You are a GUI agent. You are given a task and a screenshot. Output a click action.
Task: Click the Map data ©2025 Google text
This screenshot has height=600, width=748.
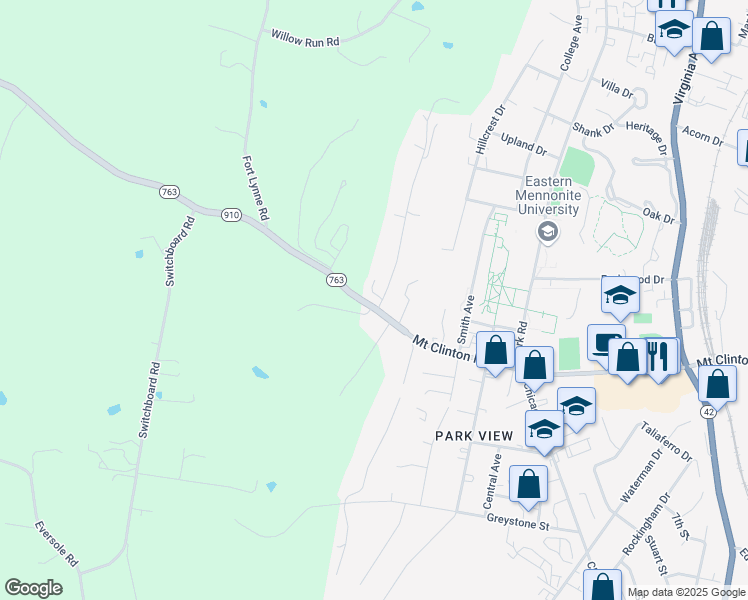pos(687,593)
